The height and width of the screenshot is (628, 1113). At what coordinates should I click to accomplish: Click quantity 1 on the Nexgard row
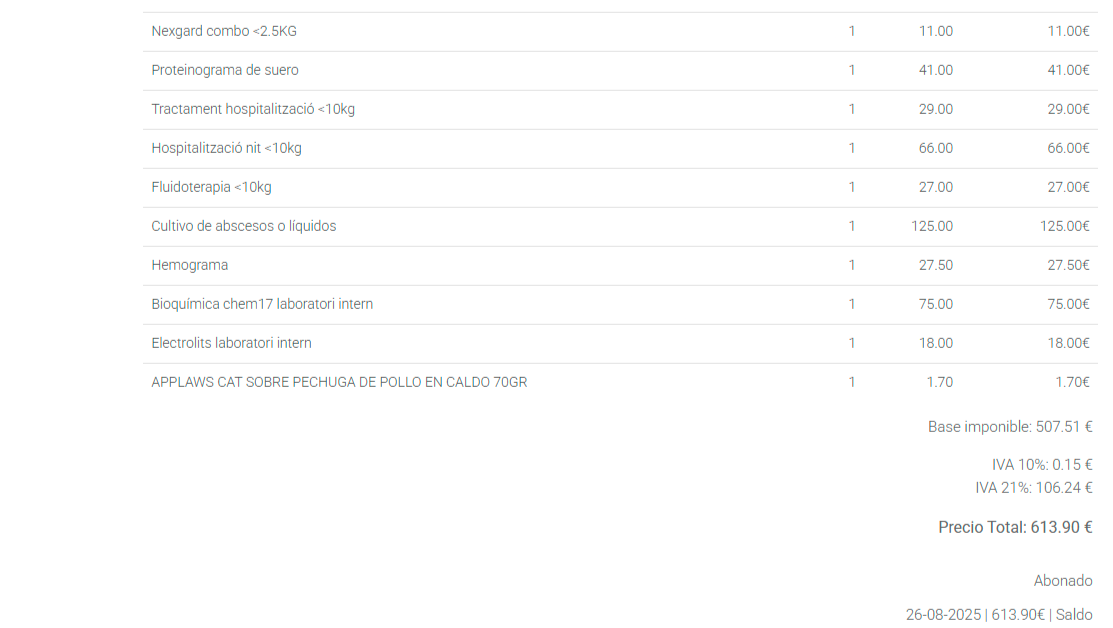tap(852, 31)
